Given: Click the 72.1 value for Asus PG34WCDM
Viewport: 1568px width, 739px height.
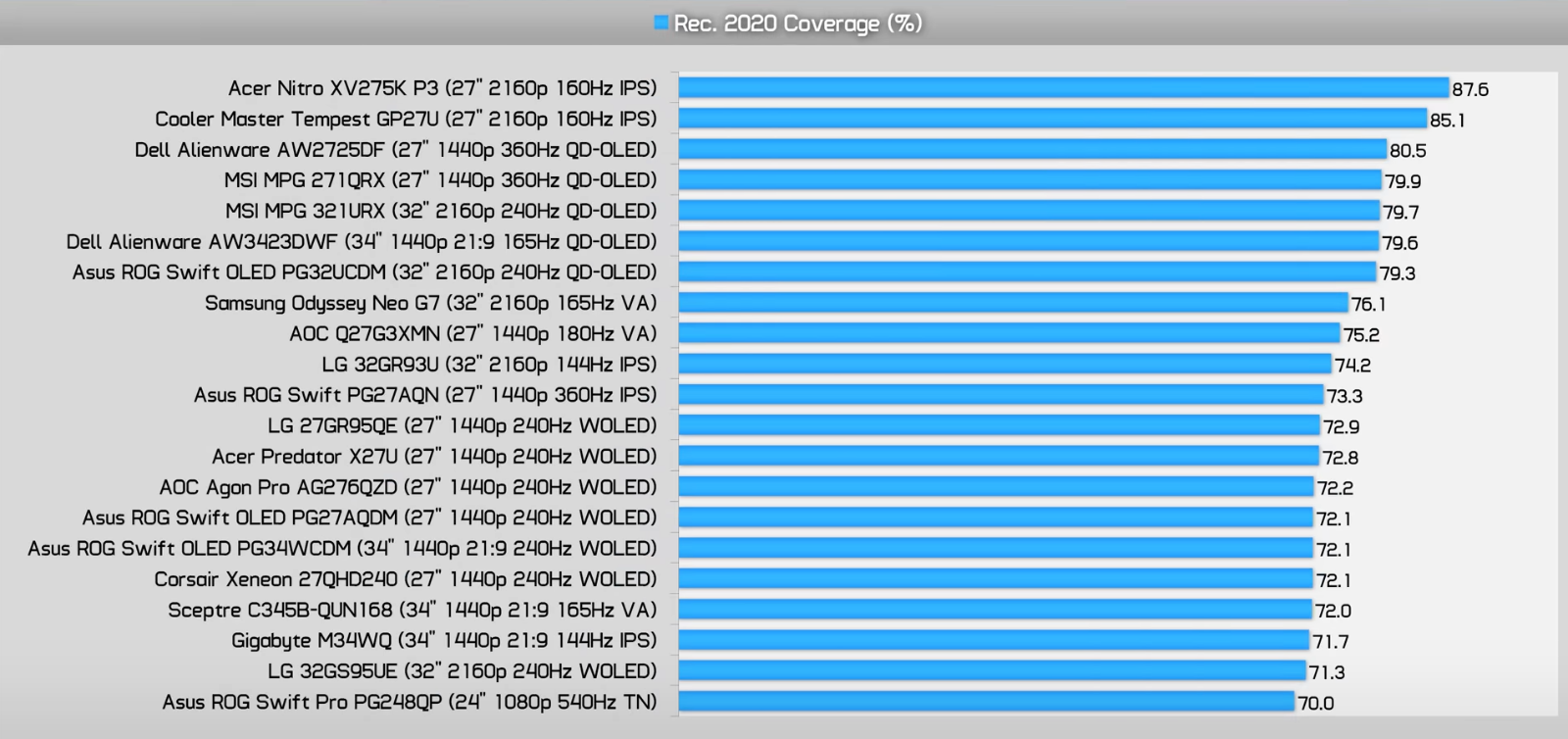Looking at the screenshot, I should coord(1334,550).
